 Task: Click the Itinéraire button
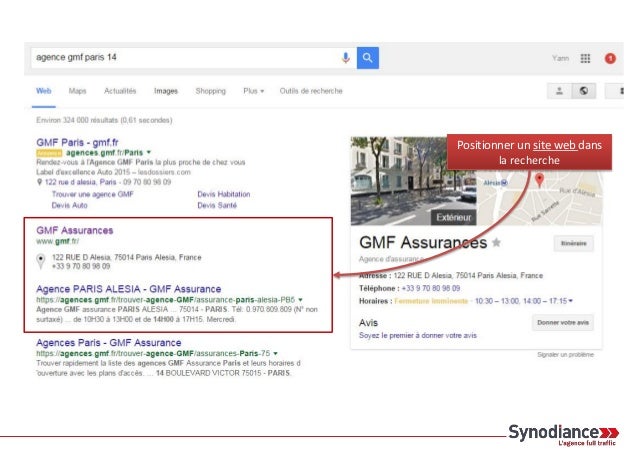click(x=574, y=243)
